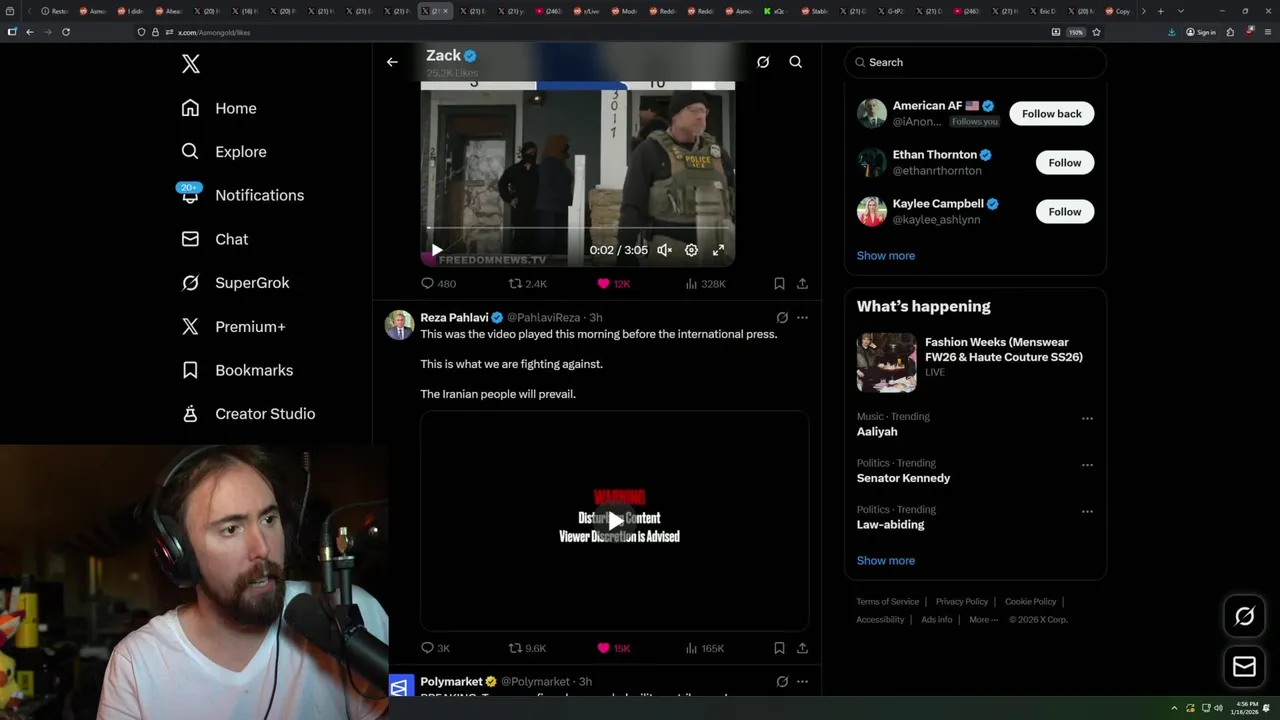Unlike the post with 12K likes

point(613,284)
